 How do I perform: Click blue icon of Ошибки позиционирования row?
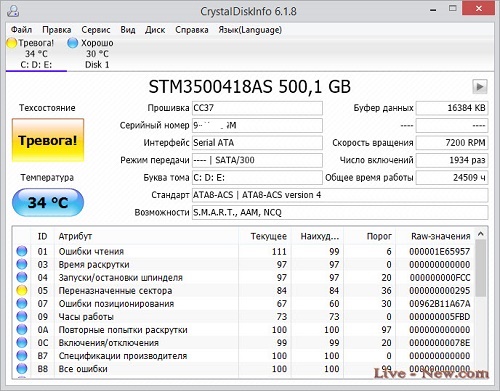click(22, 303)
